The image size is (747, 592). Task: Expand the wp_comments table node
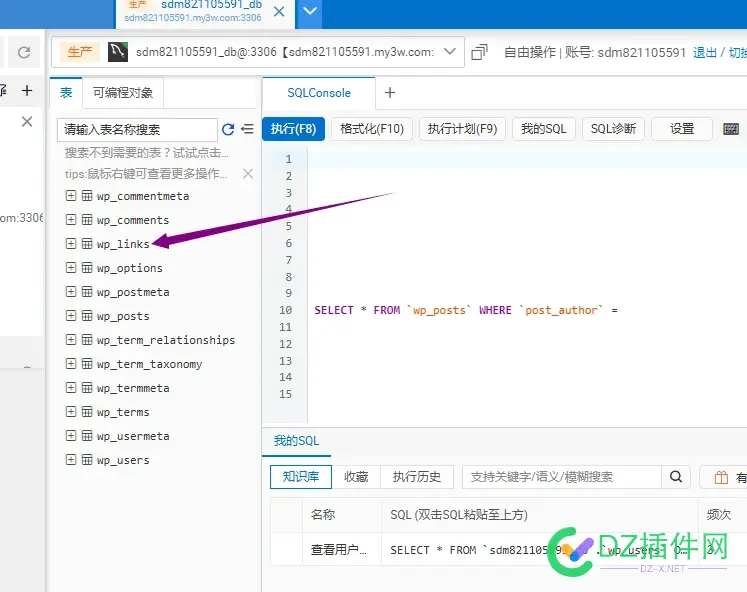pyautogui.click(x=71, y=220)
